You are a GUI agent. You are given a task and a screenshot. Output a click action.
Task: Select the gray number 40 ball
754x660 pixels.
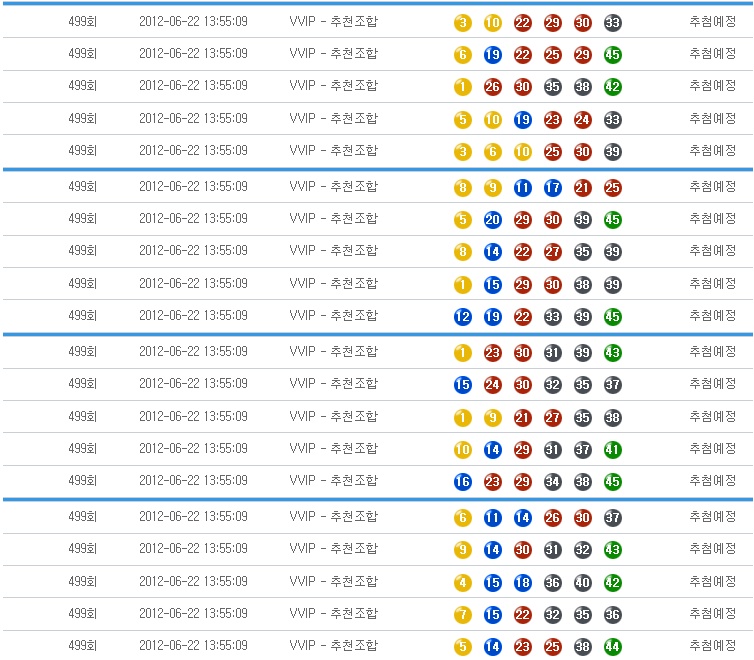[582, 582]
